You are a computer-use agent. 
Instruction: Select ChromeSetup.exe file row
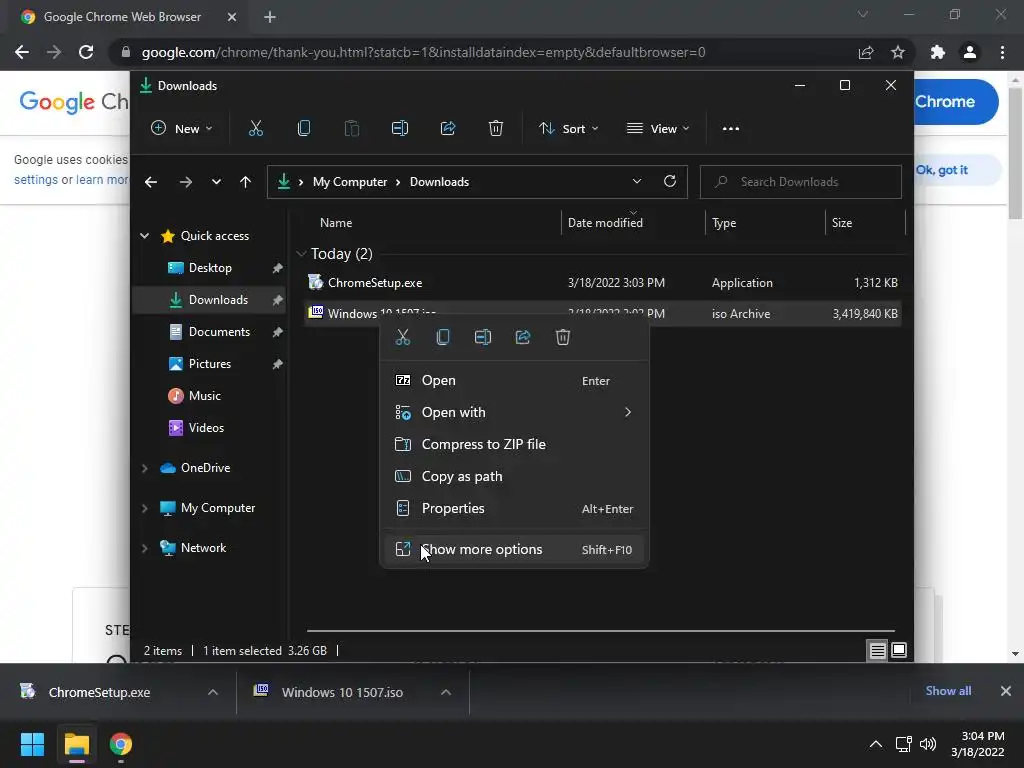[x=603, y=283]
